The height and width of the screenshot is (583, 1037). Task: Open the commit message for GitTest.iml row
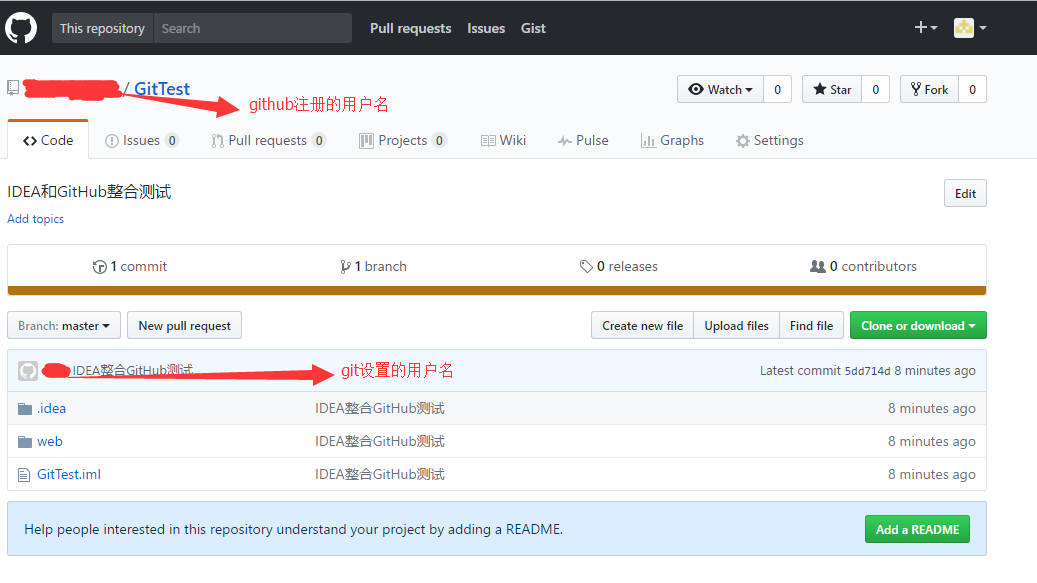point(380,475)
